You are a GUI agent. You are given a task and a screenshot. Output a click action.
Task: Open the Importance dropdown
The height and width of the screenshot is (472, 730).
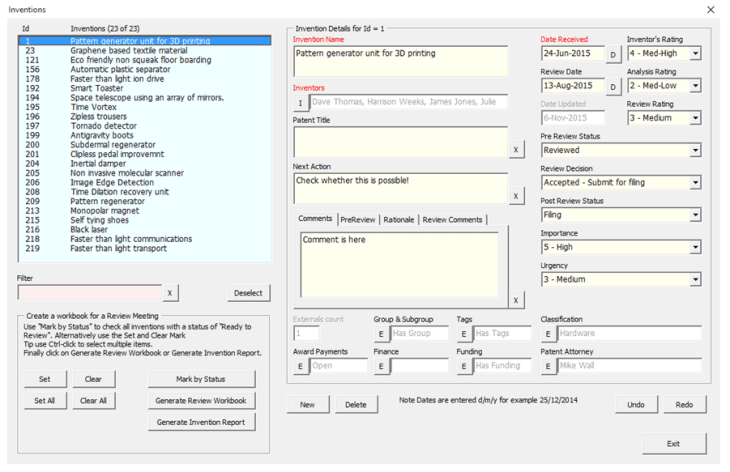pyautogui.click(x=695, y=247)
